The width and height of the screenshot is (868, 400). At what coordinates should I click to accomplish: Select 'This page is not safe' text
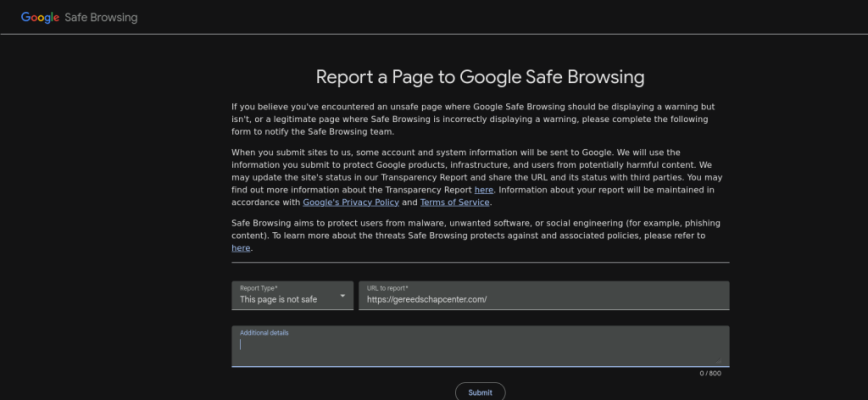click(x=278, y=299)
